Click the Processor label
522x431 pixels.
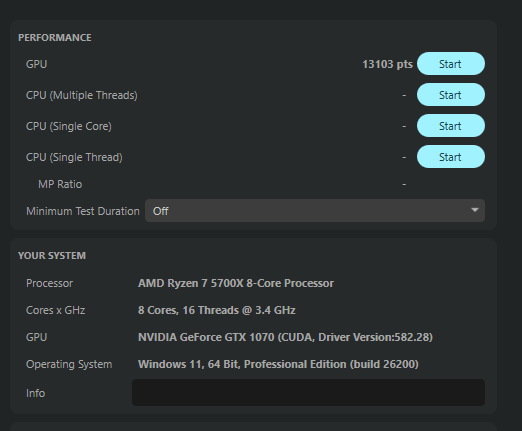click(49, 283)
